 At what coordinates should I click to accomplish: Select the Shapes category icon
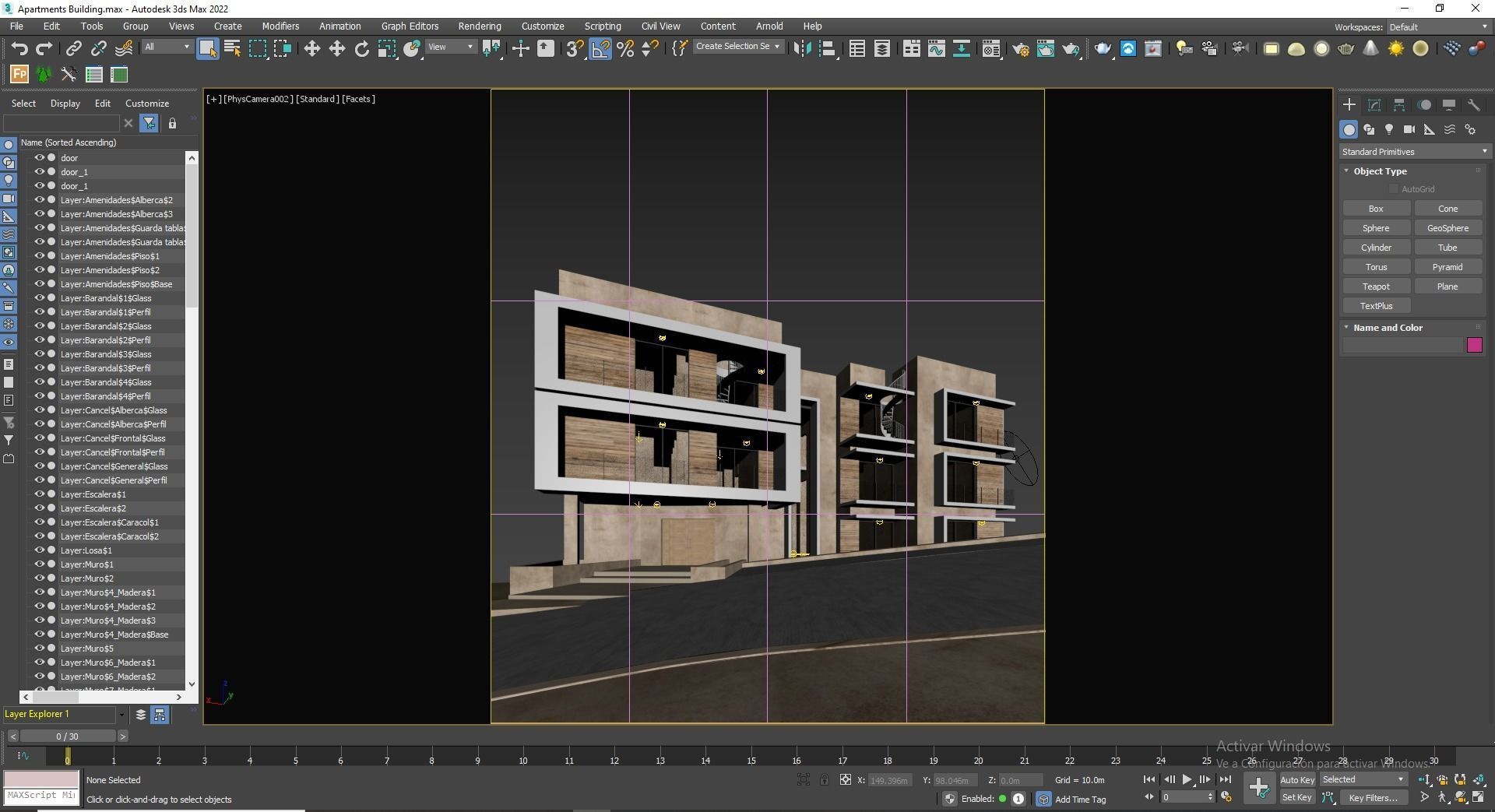point(1369,130)
